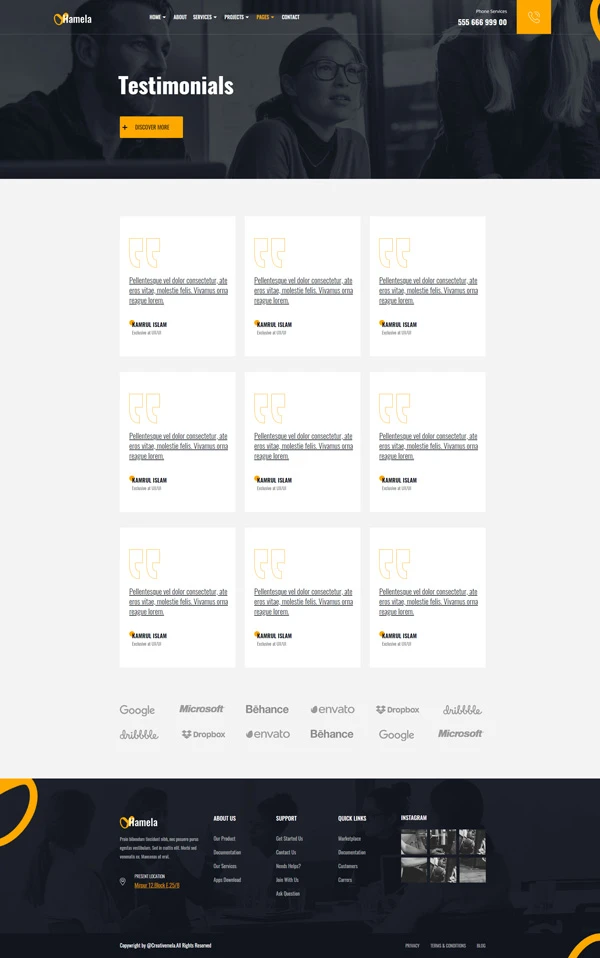This screenshot has height=958, width=600.
Task: Open the Mirpur 12 Block E 25/9 address link
Action: (157, 885)
